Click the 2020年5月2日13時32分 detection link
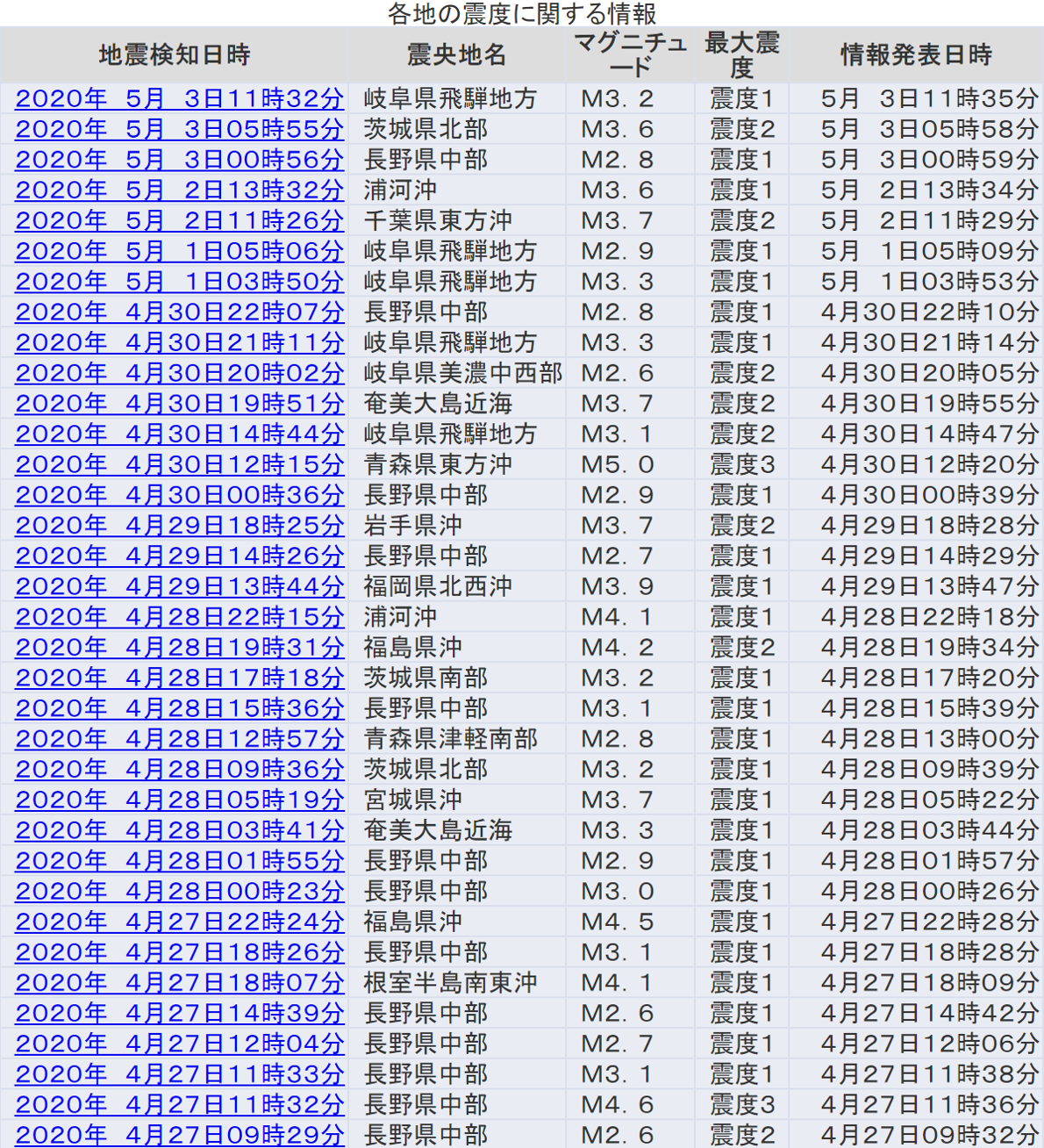The width and height of the screenshot is (1044, 1148). pos(179,190)
